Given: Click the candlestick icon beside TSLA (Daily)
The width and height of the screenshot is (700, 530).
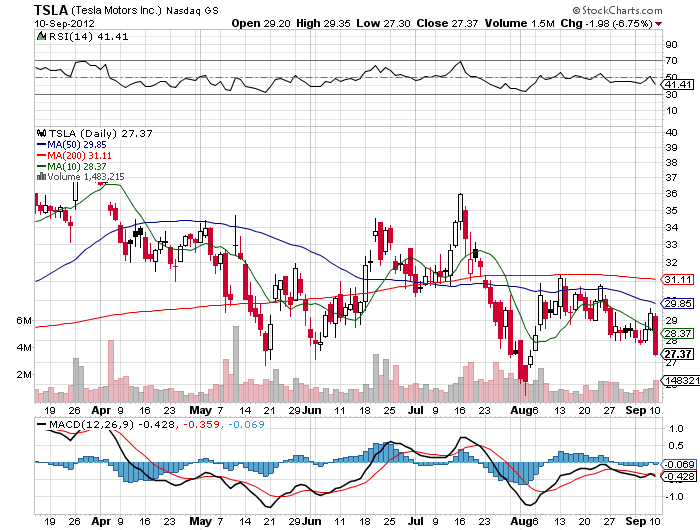Looking at the screenshot, I should pyautogui.click(x=42, y=133).
